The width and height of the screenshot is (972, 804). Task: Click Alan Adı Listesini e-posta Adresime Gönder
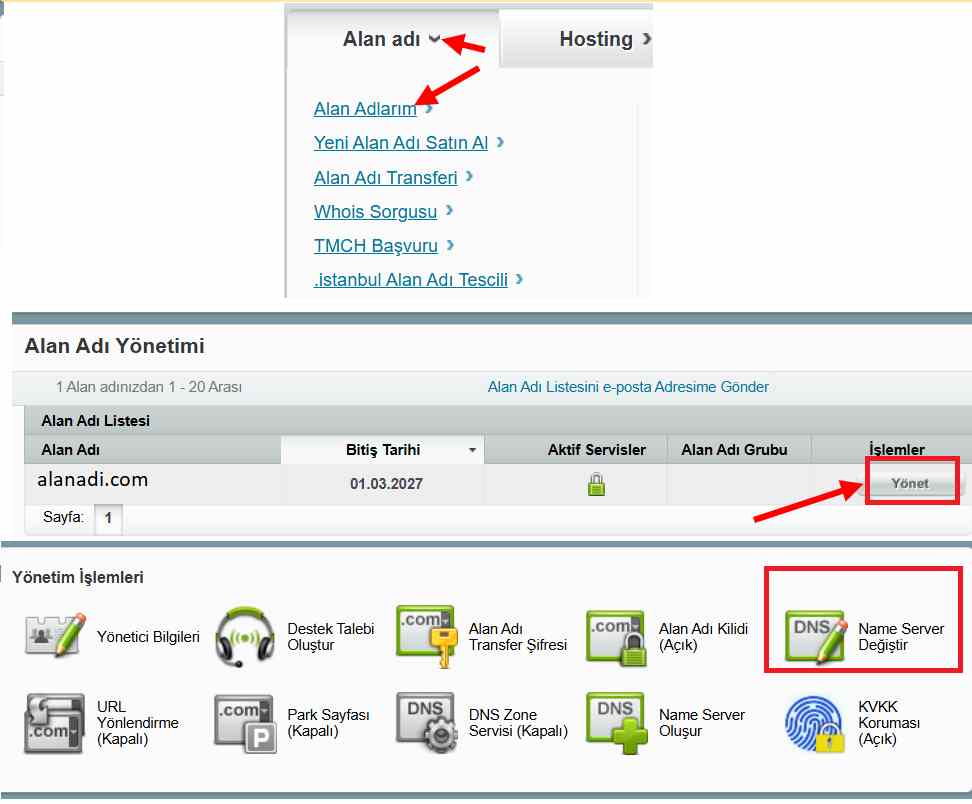[628, 387]
